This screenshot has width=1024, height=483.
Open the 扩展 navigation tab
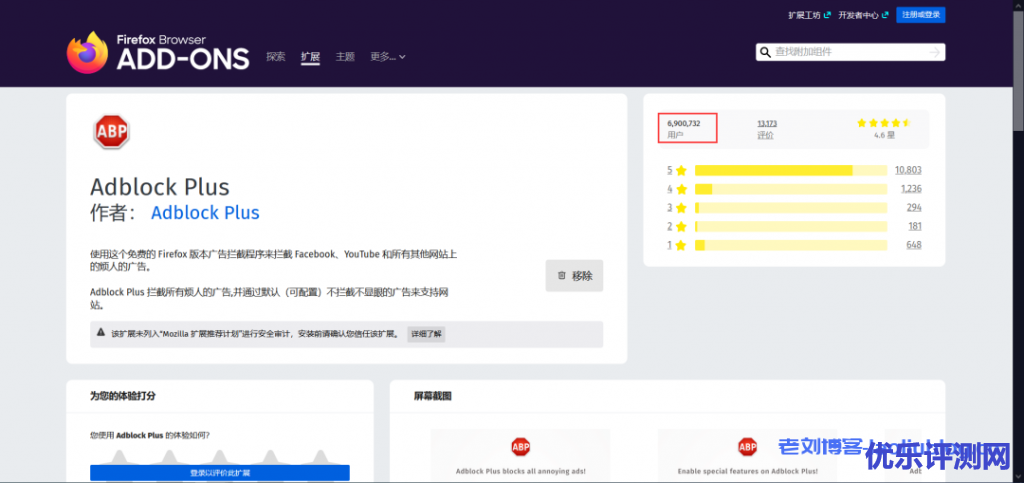pos(310,57)
